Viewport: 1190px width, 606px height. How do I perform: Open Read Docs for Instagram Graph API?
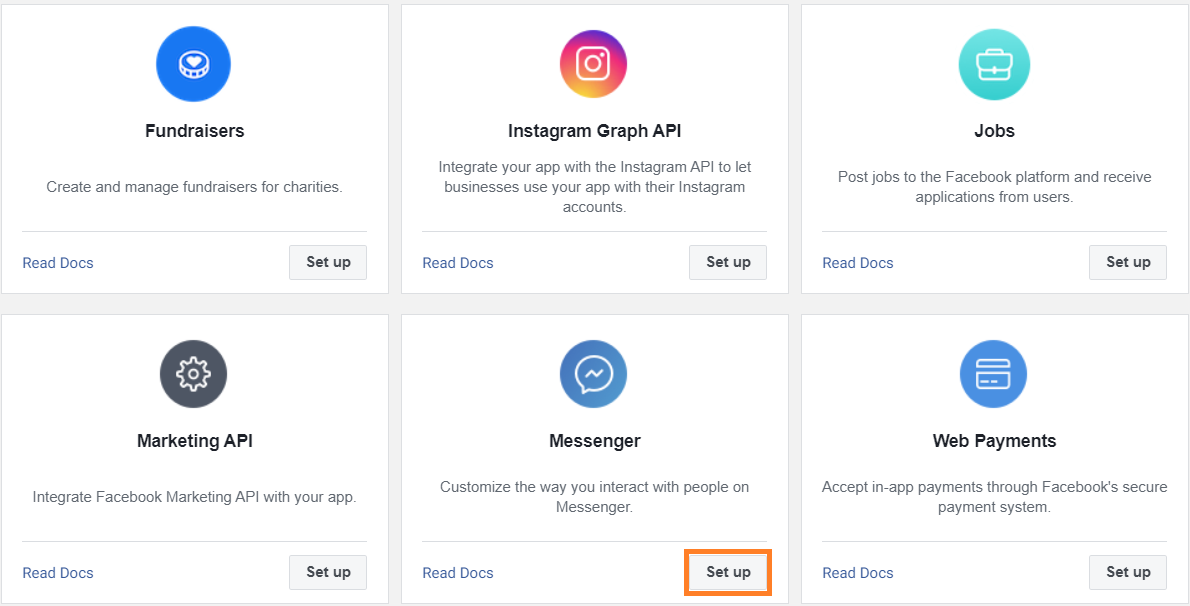click(x=458, y=263)
